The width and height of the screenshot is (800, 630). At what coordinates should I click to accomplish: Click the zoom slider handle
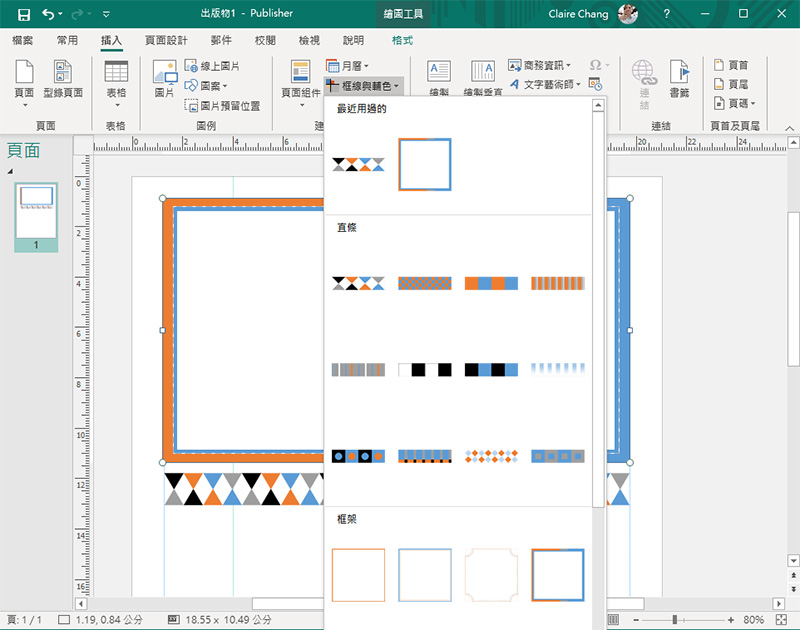tap(674, 619)
